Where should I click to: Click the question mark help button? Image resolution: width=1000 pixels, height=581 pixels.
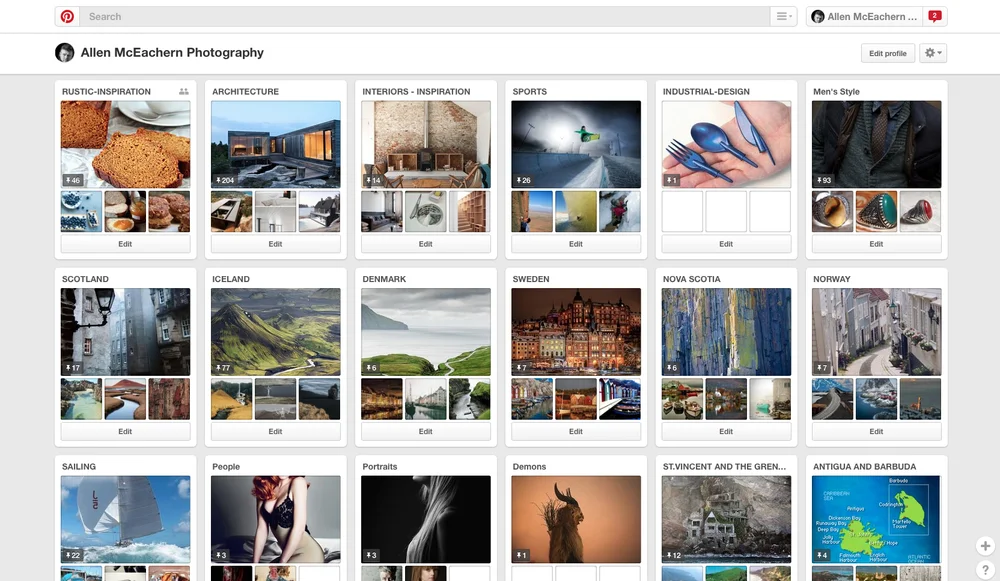(x=985, y=570)
